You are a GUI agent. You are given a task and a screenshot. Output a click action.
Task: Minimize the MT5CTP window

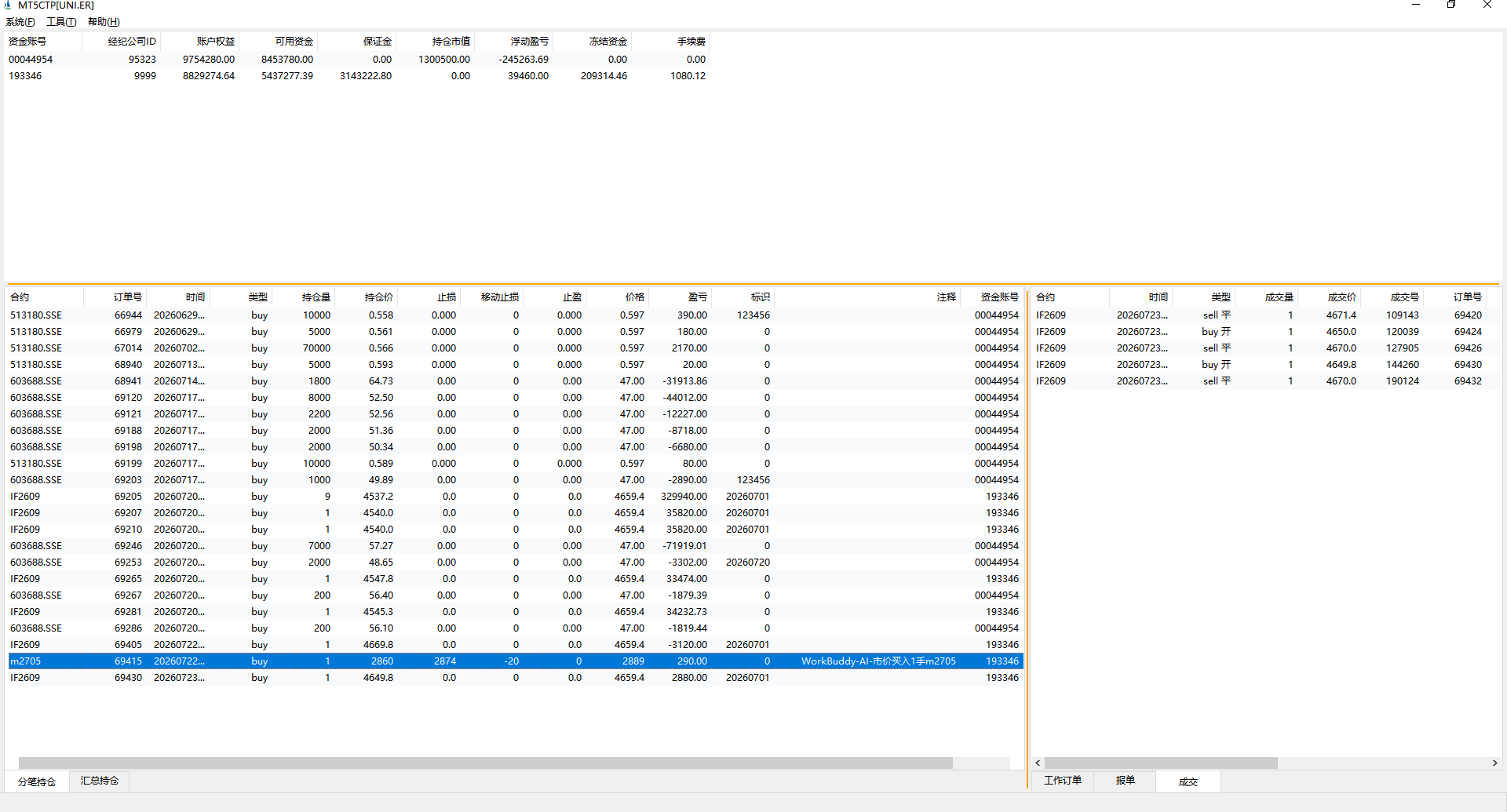point(1416,5)
